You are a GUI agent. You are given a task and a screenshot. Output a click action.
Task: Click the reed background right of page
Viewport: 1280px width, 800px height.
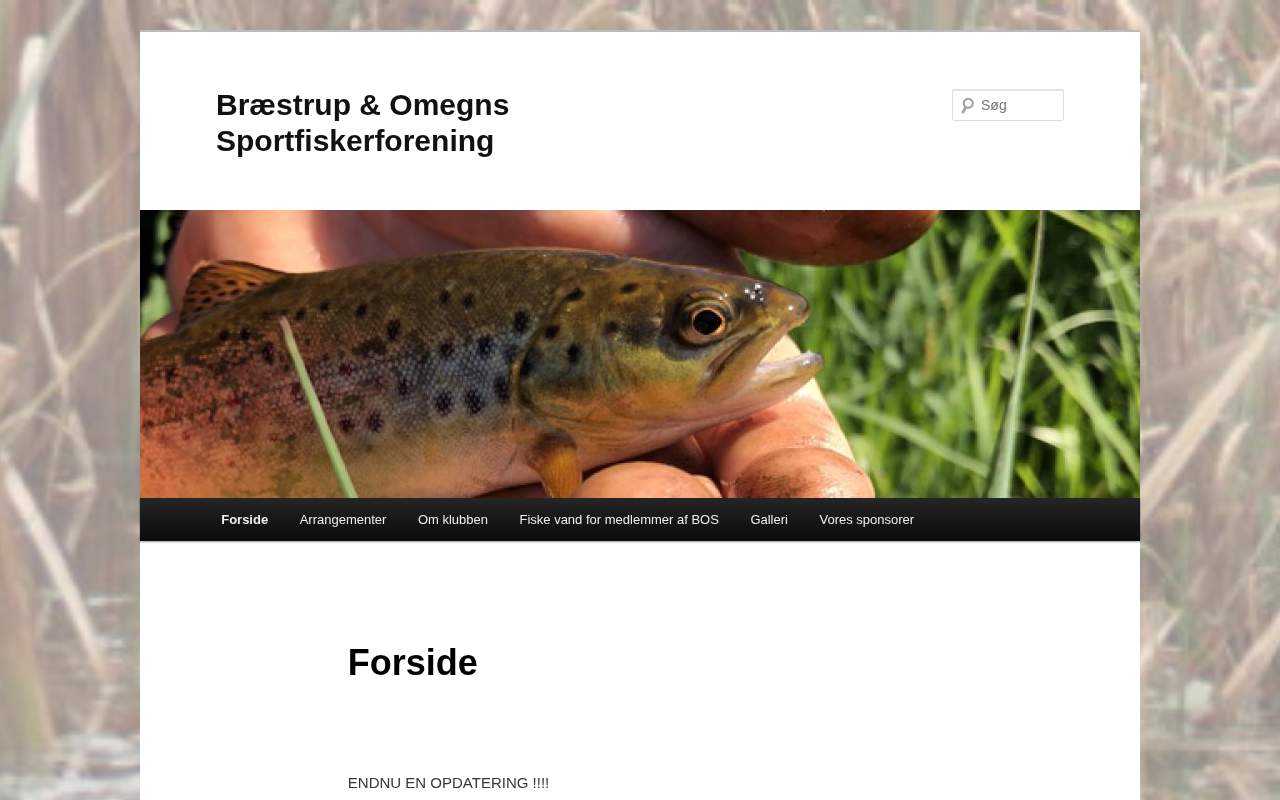(1210, 400)
